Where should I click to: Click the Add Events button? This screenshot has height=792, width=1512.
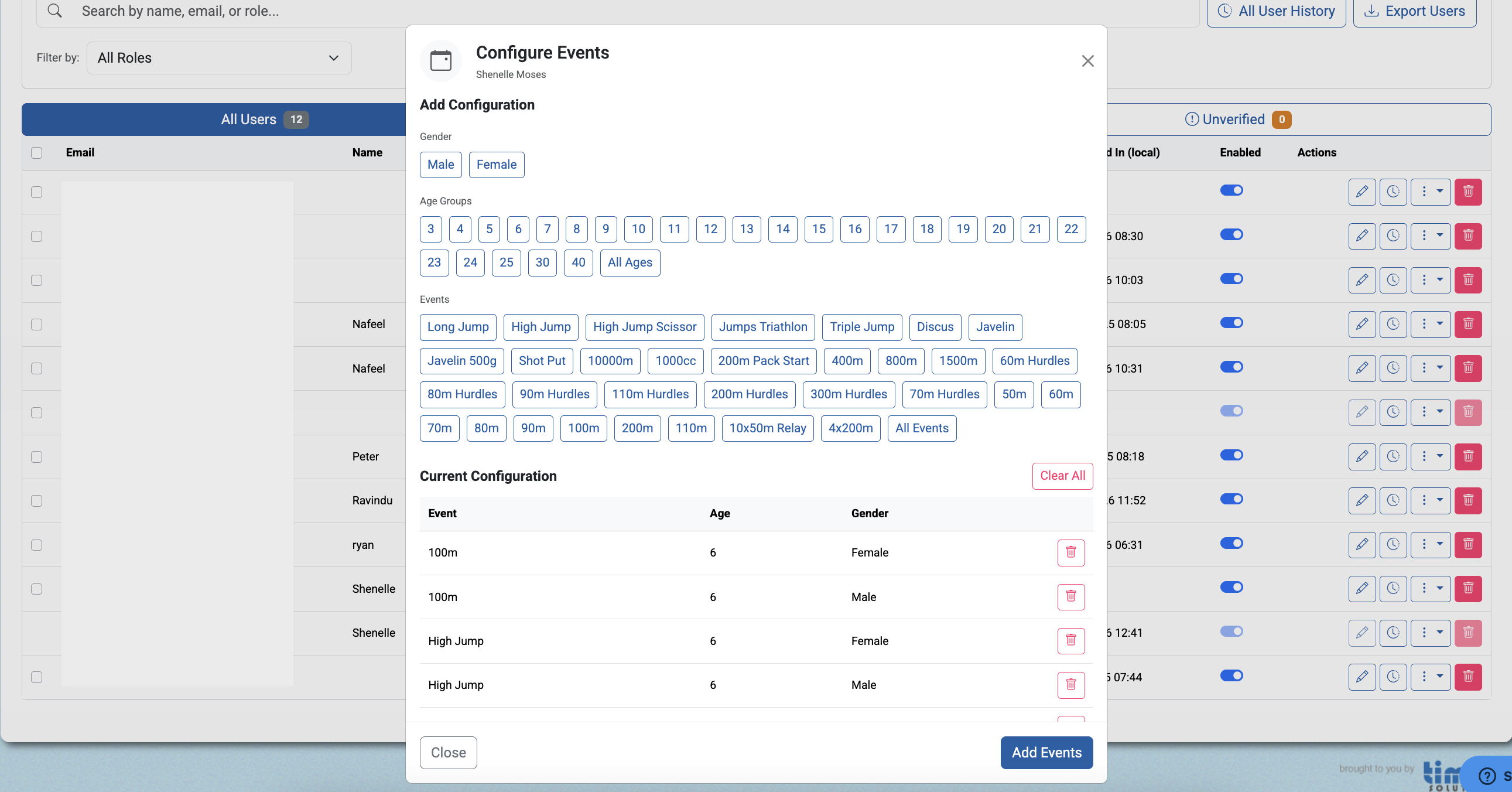tap(1046, 753)
